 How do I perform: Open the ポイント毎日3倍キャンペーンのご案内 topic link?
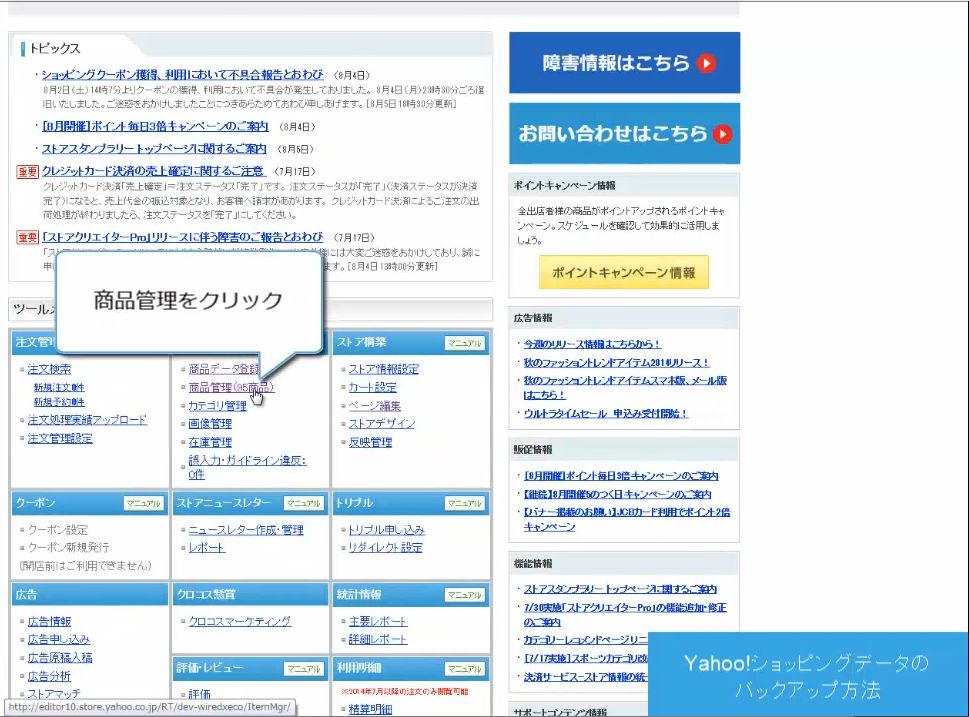point(155,126)
